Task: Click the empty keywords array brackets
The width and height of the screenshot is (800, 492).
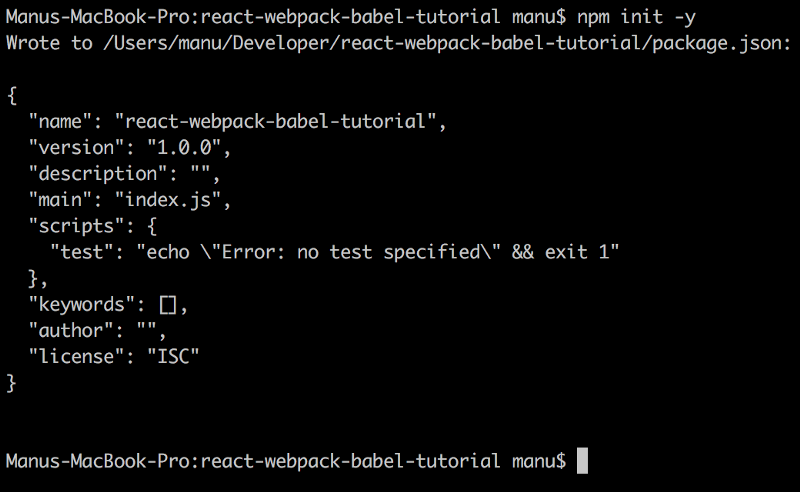Action: point(167,304)
